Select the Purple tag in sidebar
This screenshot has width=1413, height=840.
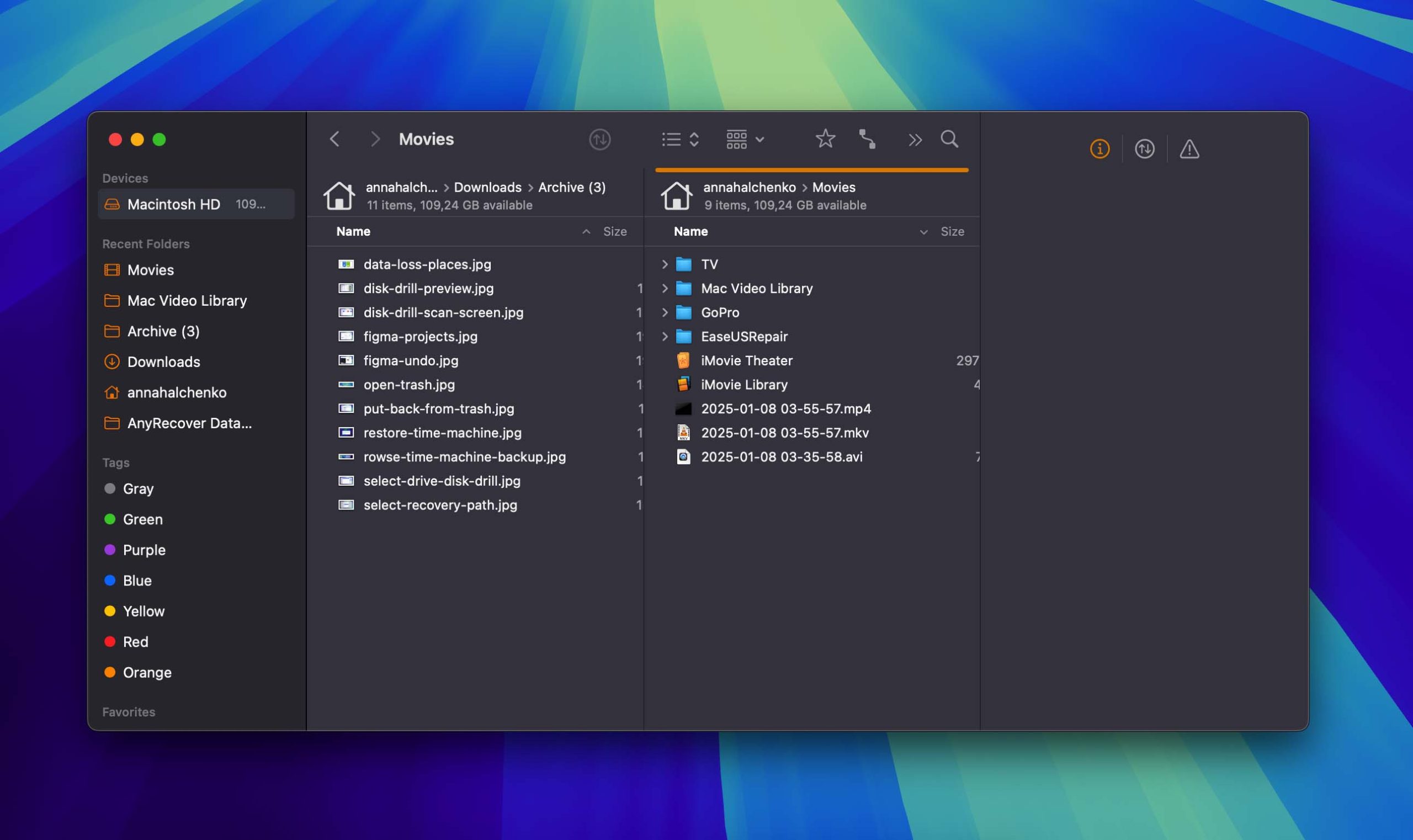pos(144,550)
